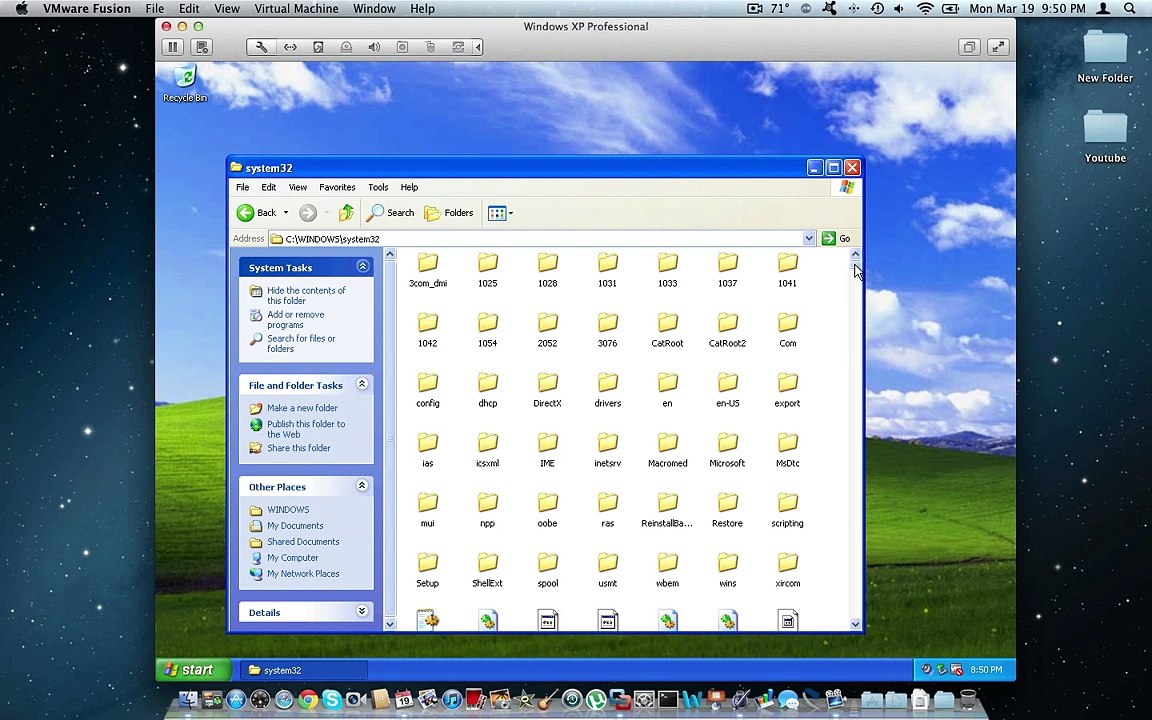Click the Go button next to address
The height and width of the screenshot is (720, 1152).
[836, 238]
